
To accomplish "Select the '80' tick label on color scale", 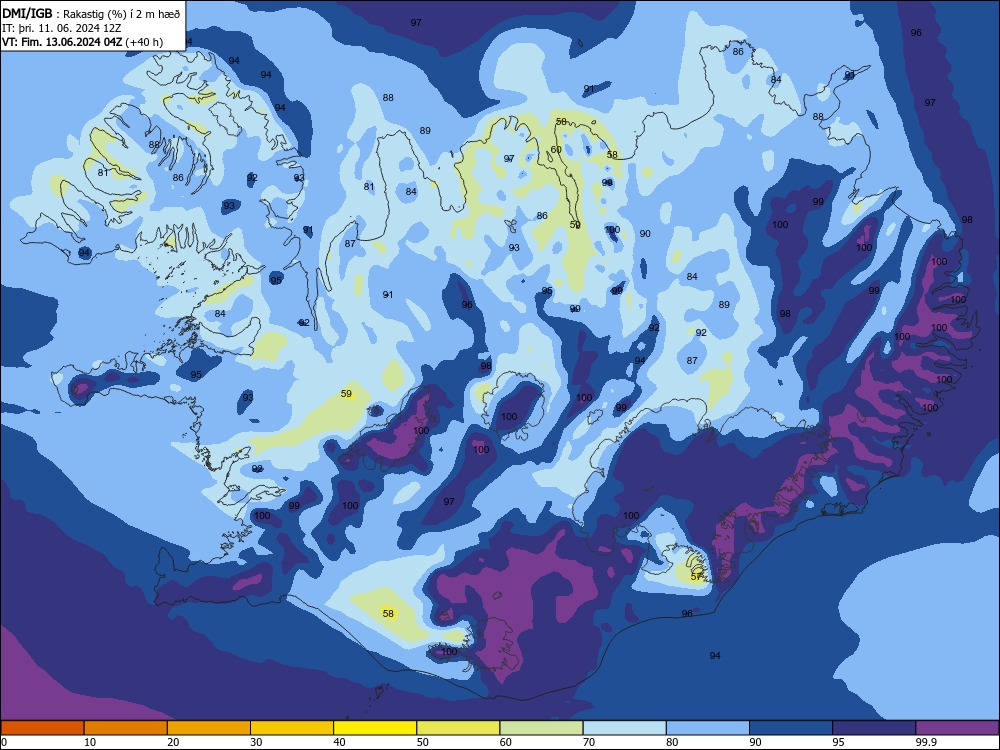I will [672, 742].
